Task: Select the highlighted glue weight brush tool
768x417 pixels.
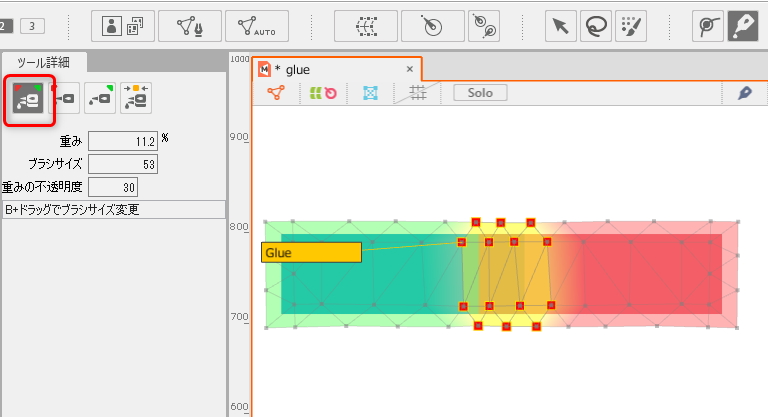Action: coord(29,99)
